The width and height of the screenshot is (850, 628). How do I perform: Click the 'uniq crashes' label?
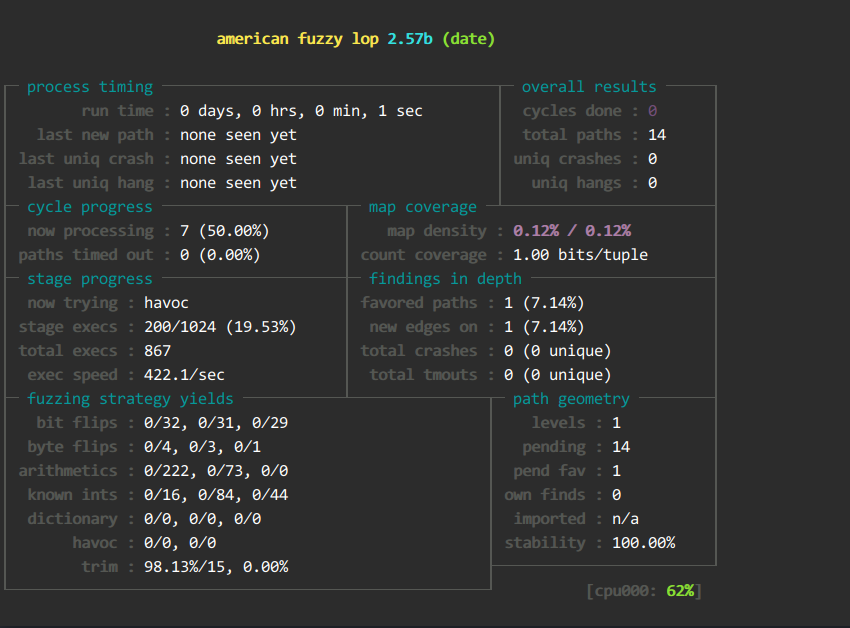coord(567,158)
